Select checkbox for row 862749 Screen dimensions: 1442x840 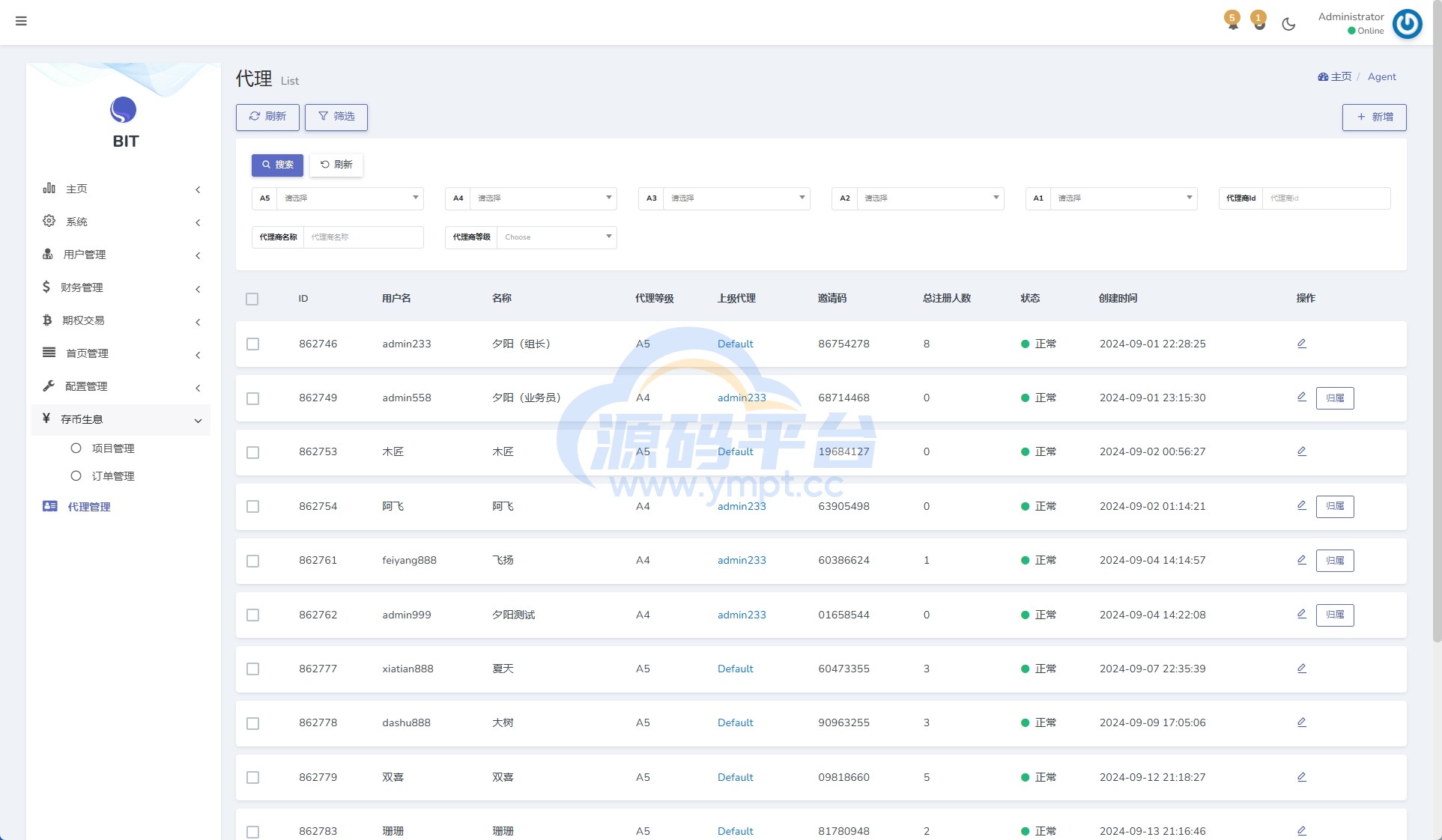coord(252,398)
